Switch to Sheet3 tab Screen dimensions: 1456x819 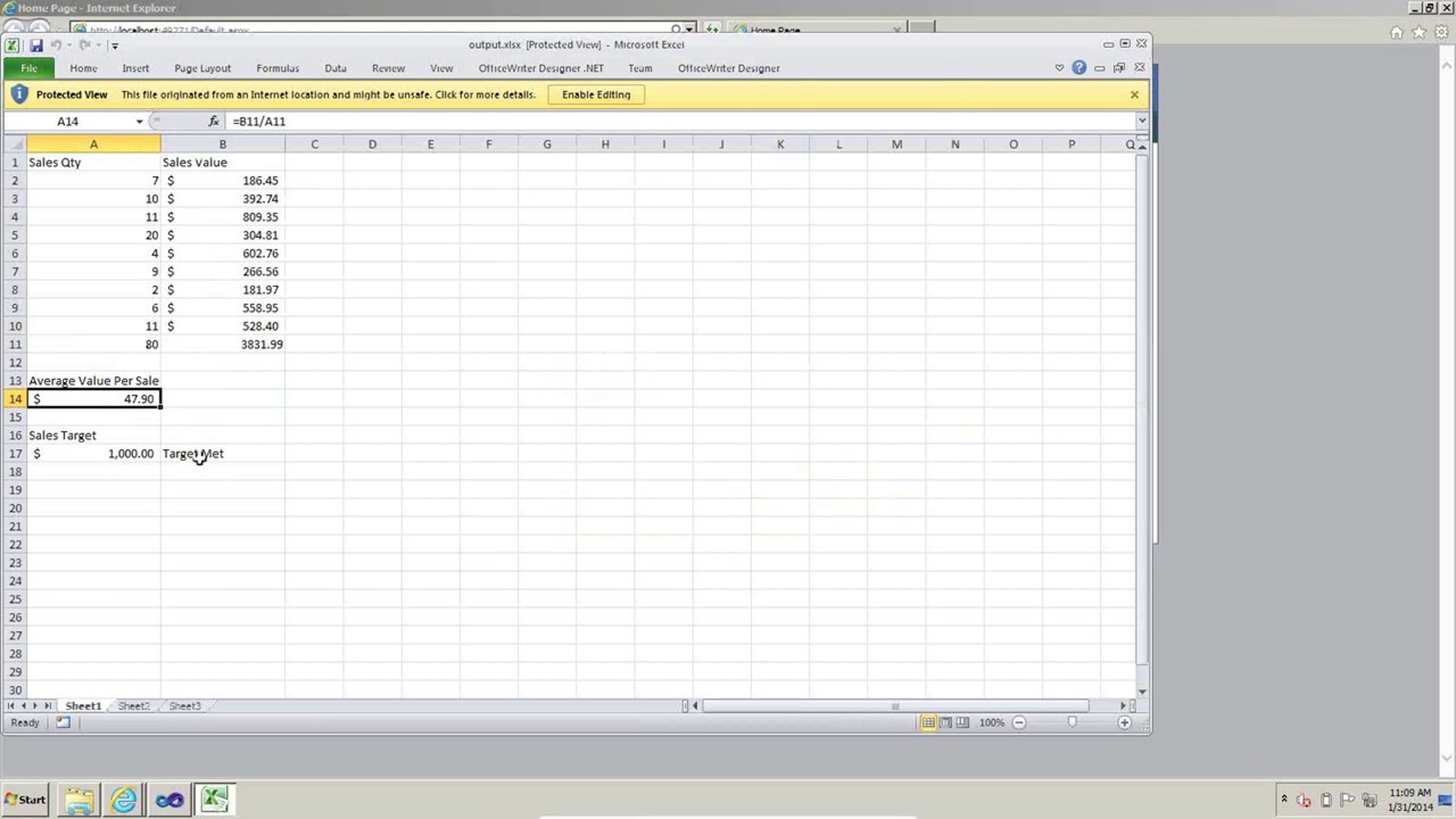tap(184, 706)
